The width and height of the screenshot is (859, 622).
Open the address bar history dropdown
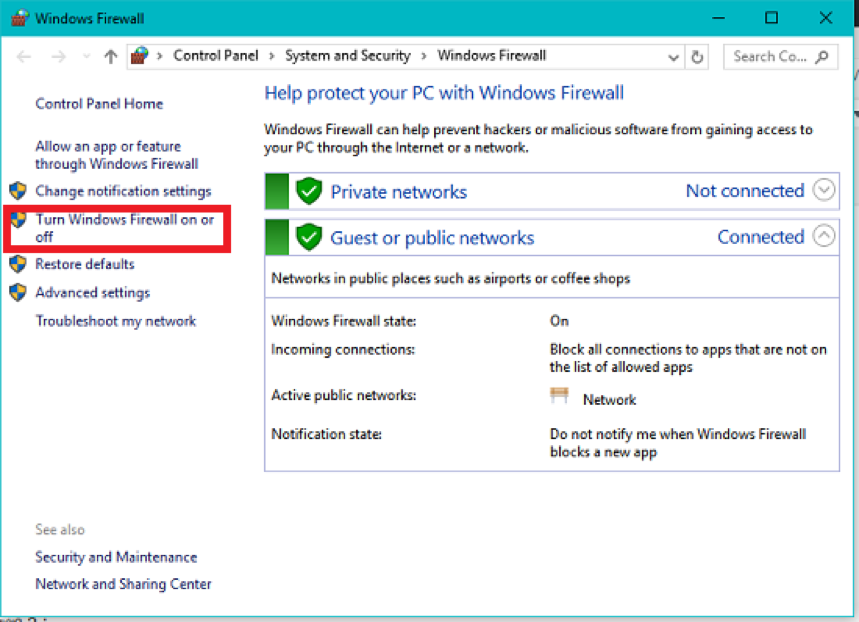coord(673,57)
